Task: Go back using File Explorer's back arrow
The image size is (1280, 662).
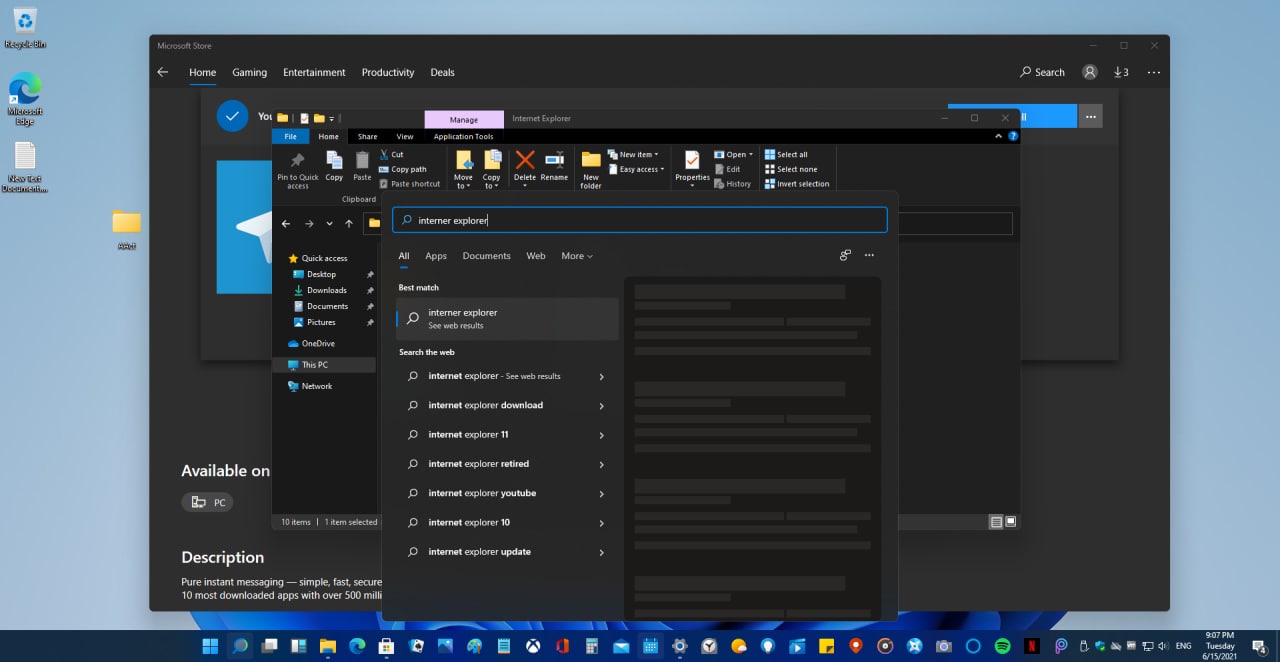Action: pyautogui.click(x=286, y=223)
